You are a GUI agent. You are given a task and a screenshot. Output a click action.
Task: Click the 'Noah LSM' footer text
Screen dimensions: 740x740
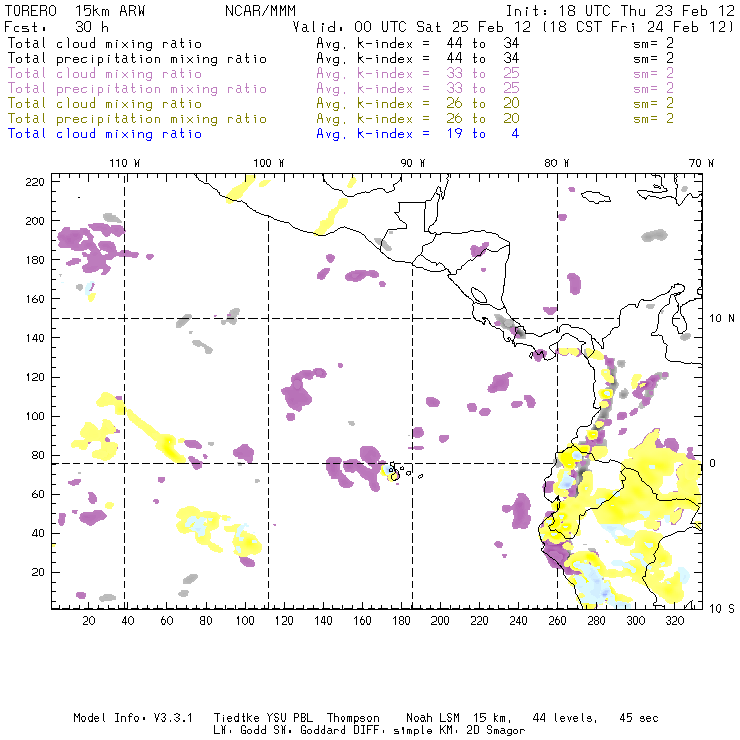pyautogui.click(x=433, y=718)
